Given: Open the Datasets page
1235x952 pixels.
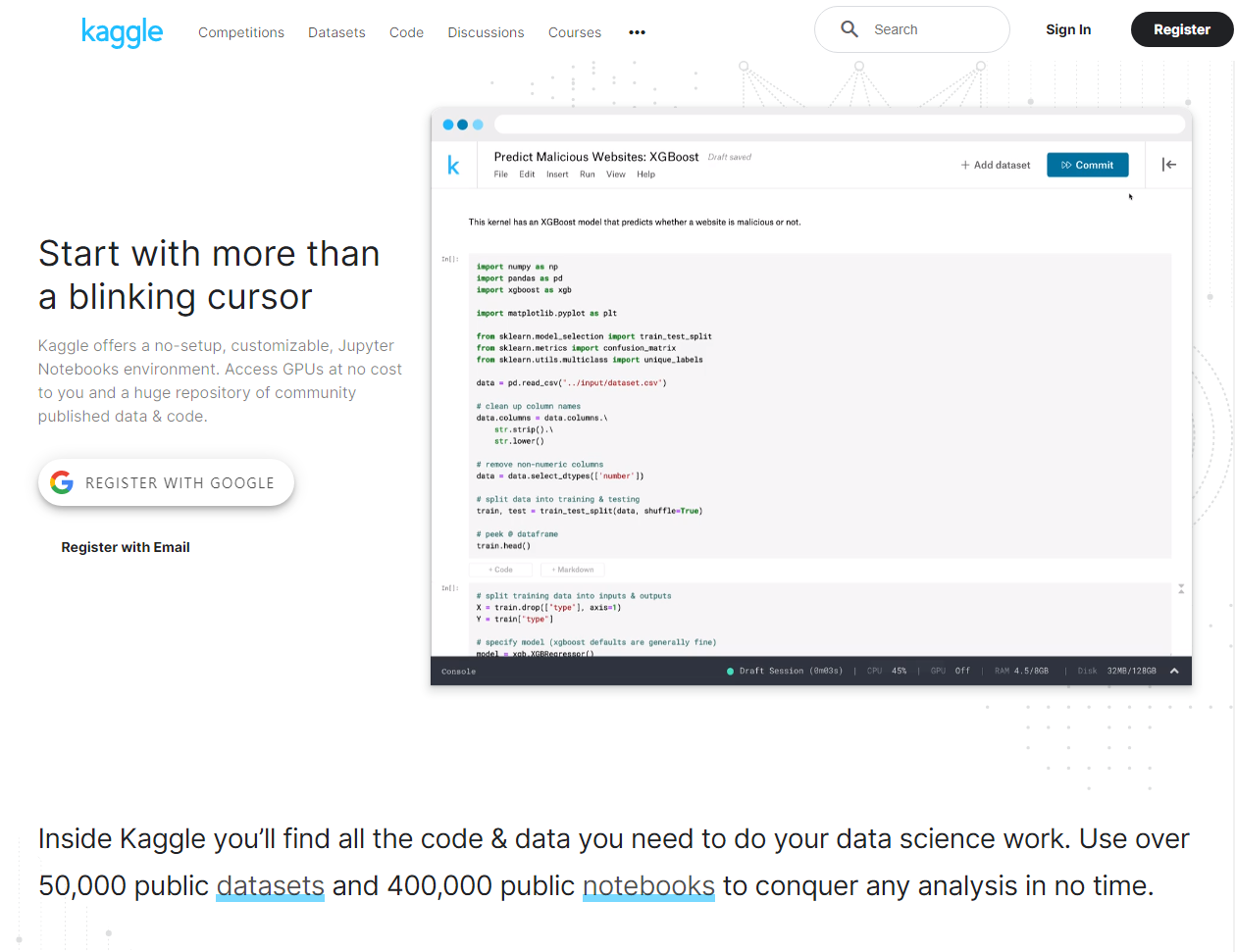Looking at the screenshot, I should 336,32.
